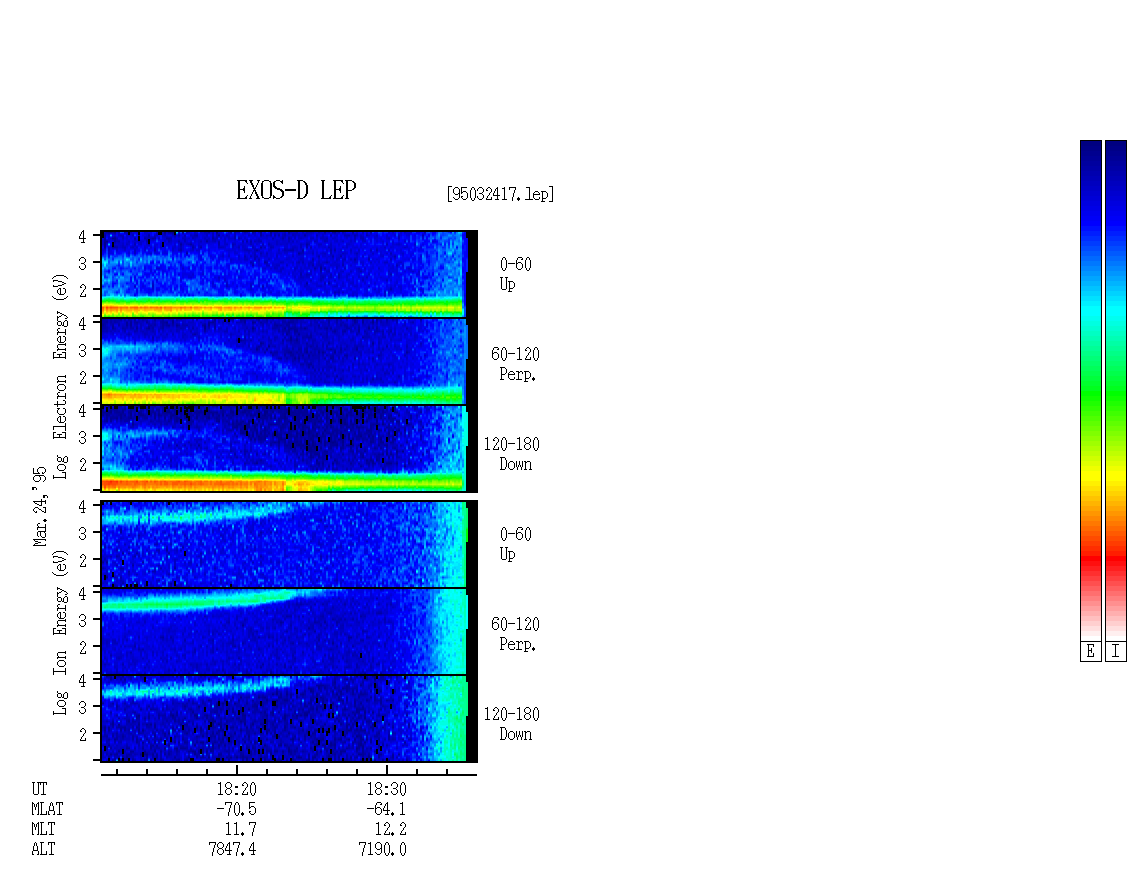Click the UT row label

39,789
